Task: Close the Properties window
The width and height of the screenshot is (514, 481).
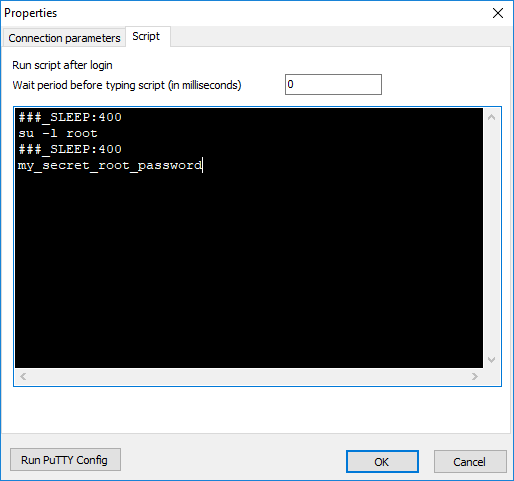Action: (x=498, y=13)
